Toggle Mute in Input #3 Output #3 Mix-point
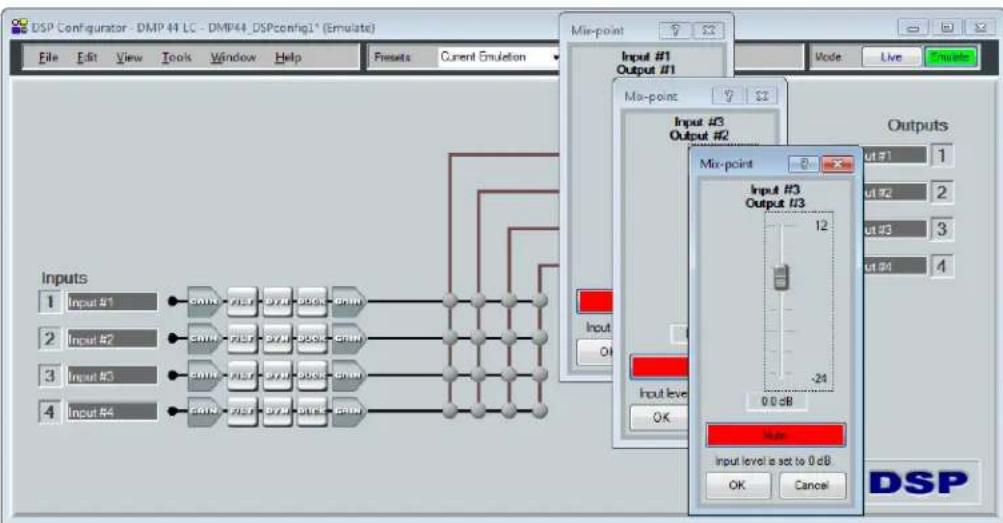This screenshot has height=523, width=1003. [x=776, y=435]
